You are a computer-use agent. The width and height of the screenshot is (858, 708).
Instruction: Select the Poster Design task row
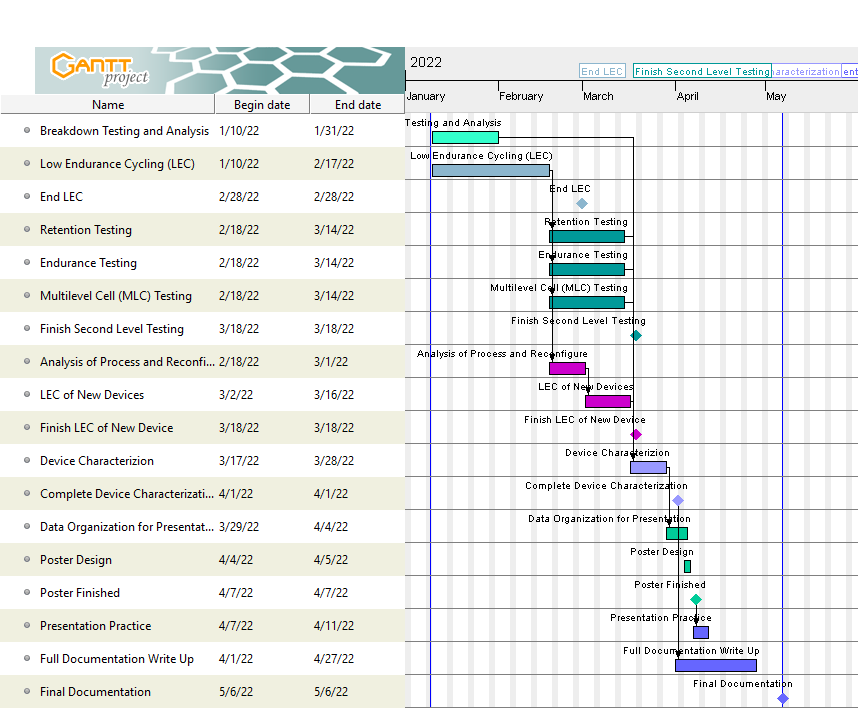click(202, 560)
